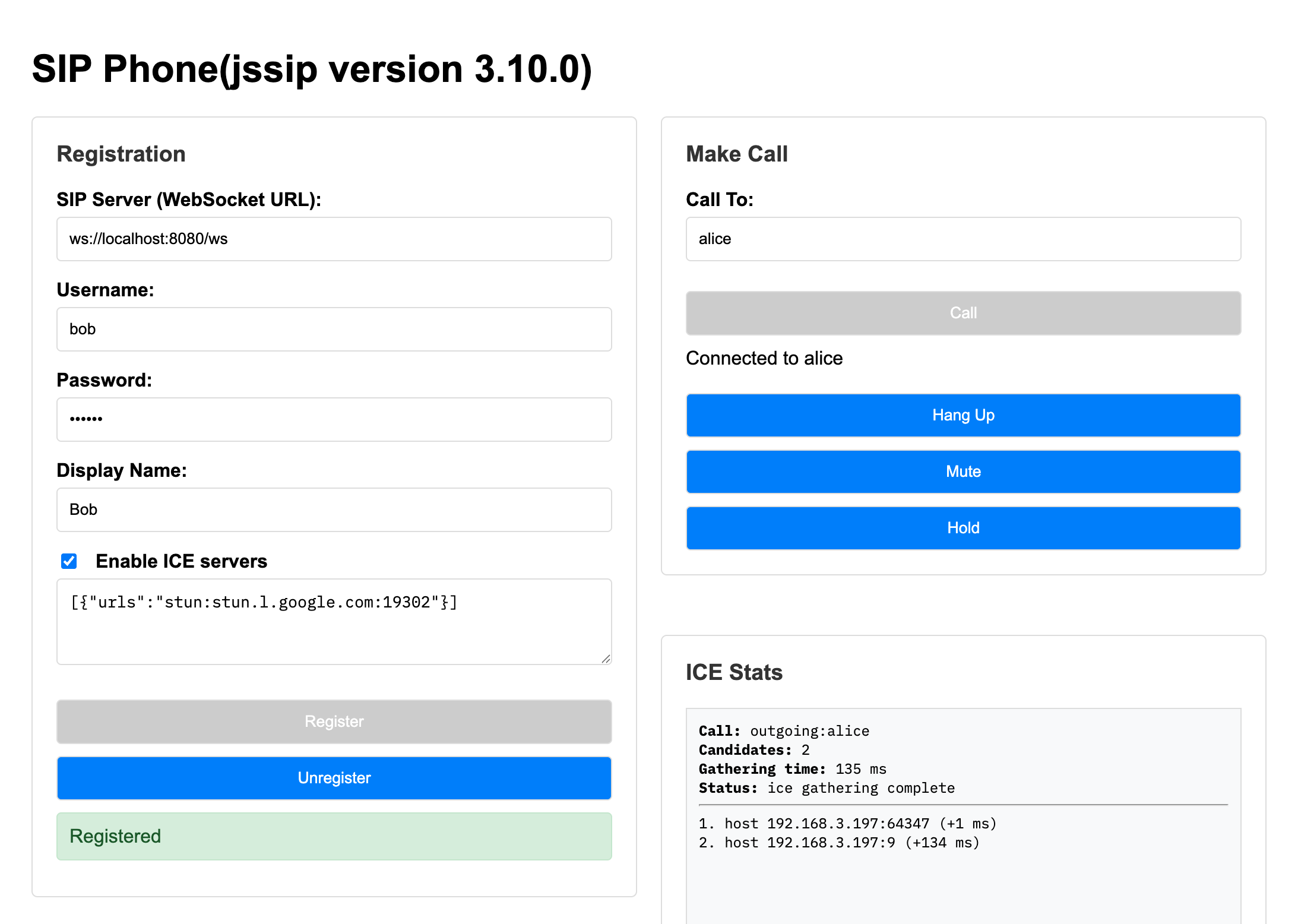Click the 'Gathering time: 135 ms' line
Screen dimensions: 1298x924
(x=792, y=769)
